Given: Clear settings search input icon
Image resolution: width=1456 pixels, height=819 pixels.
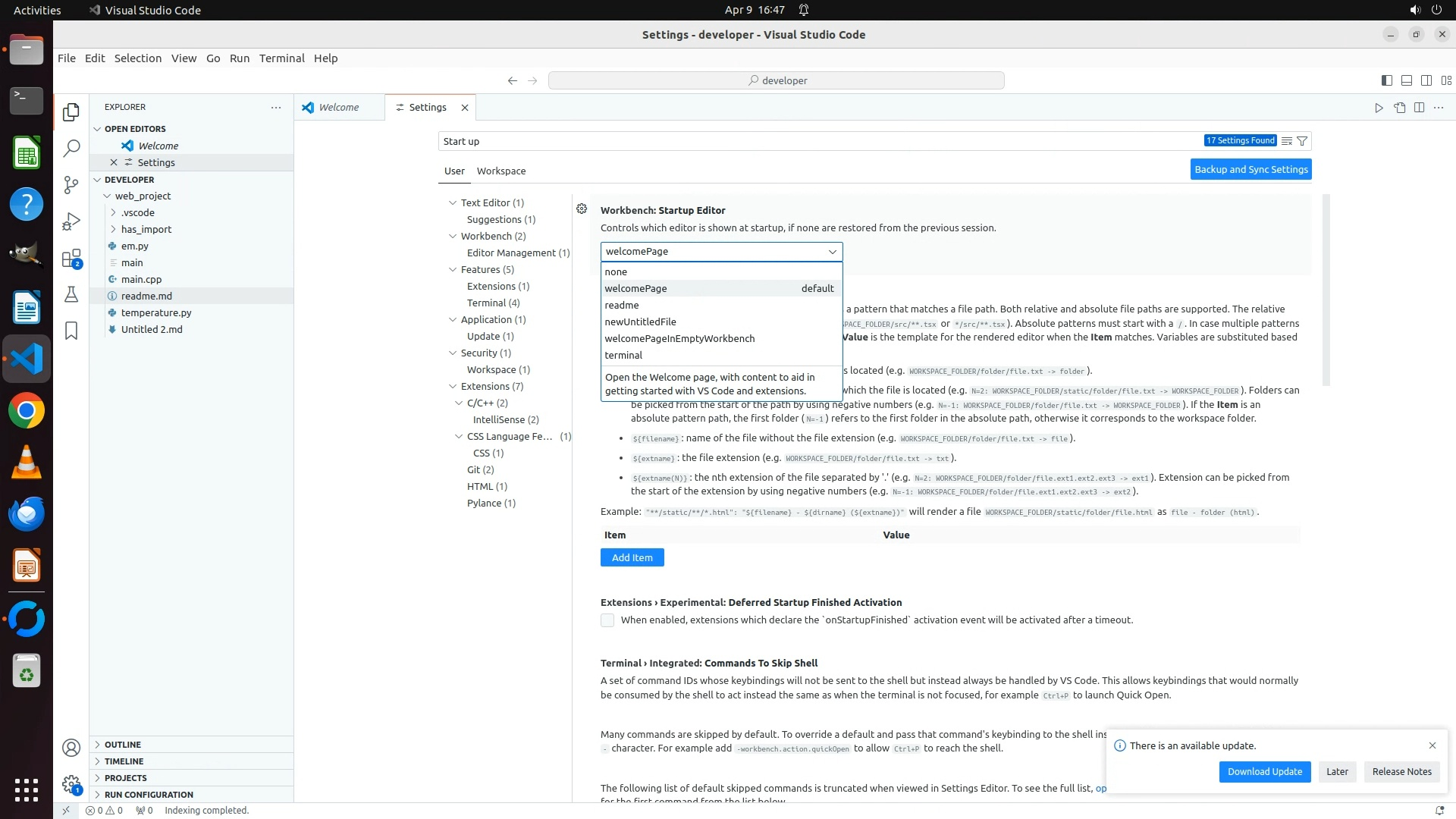Looking at the screenshot, I should (x=1286, y=141).
